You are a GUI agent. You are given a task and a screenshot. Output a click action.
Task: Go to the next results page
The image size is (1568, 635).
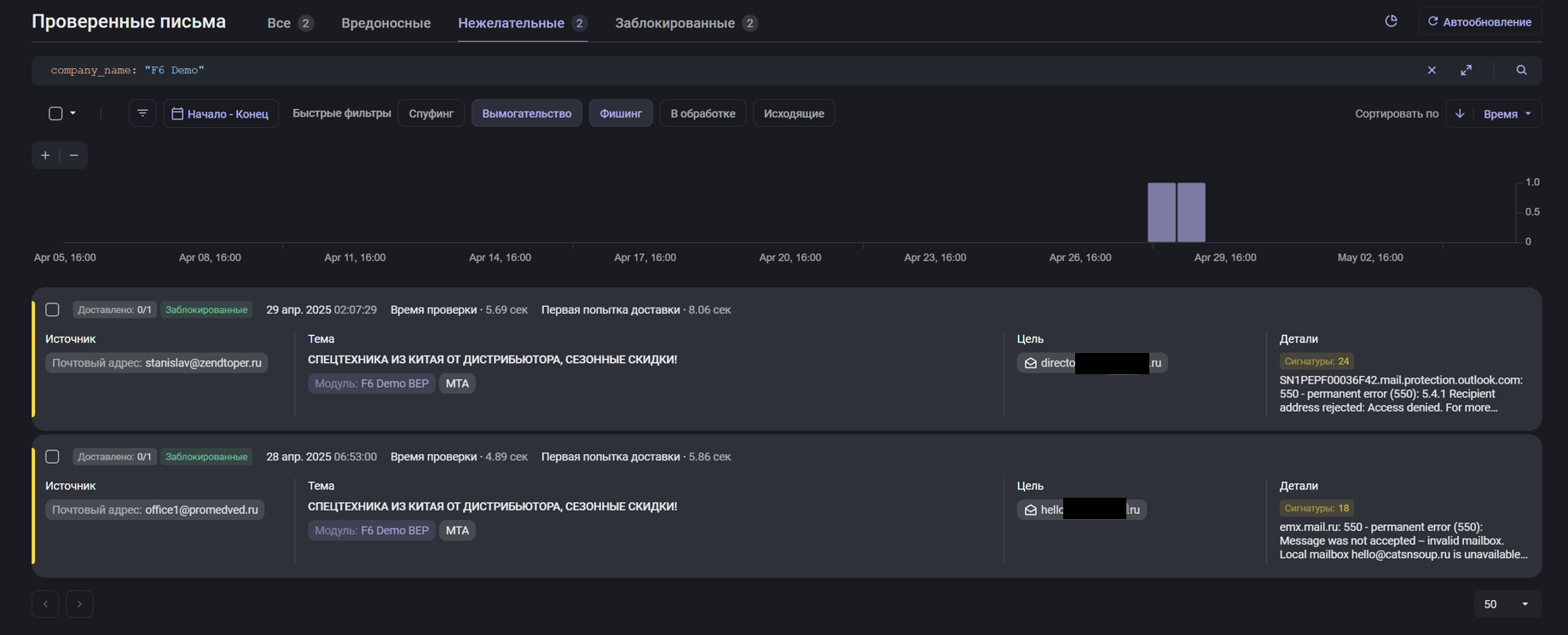[79, 604]
